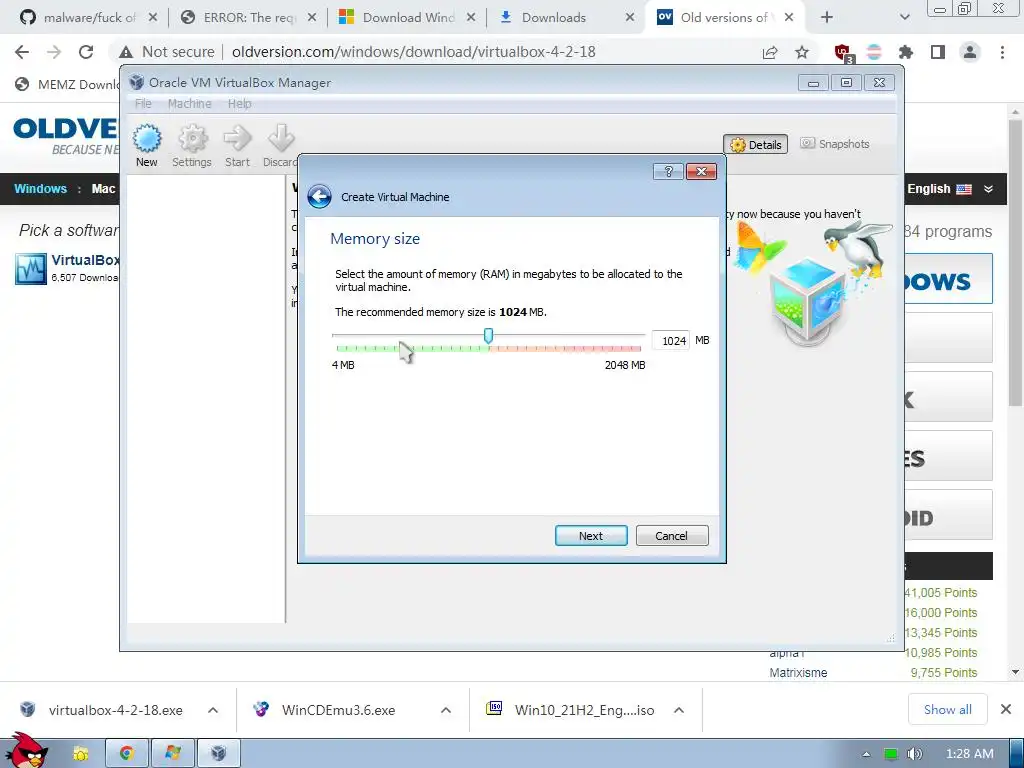The height and width of the screenshot is (768, 1024).
Task: Go back with the wizard's blue arrow
Action: (x=319, y=197)
